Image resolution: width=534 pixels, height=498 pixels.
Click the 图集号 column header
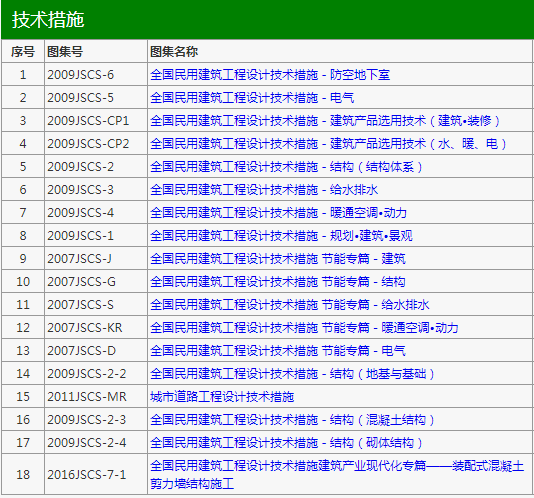coord(65,51)
